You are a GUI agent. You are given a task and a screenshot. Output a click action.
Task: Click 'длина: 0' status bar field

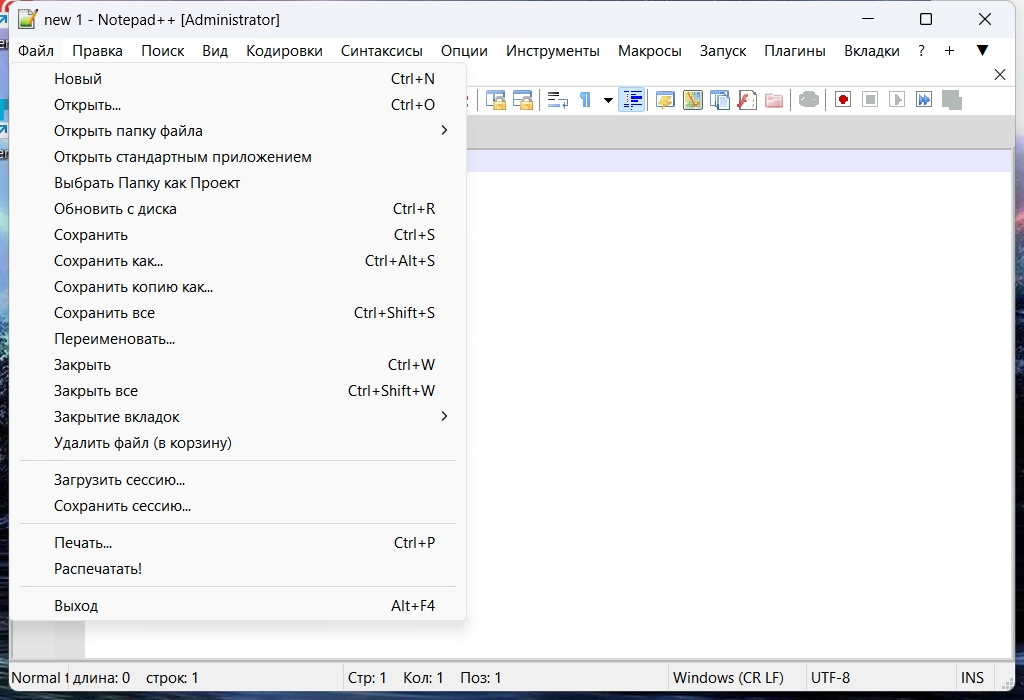pyautogui.click(x=101, y=678)
